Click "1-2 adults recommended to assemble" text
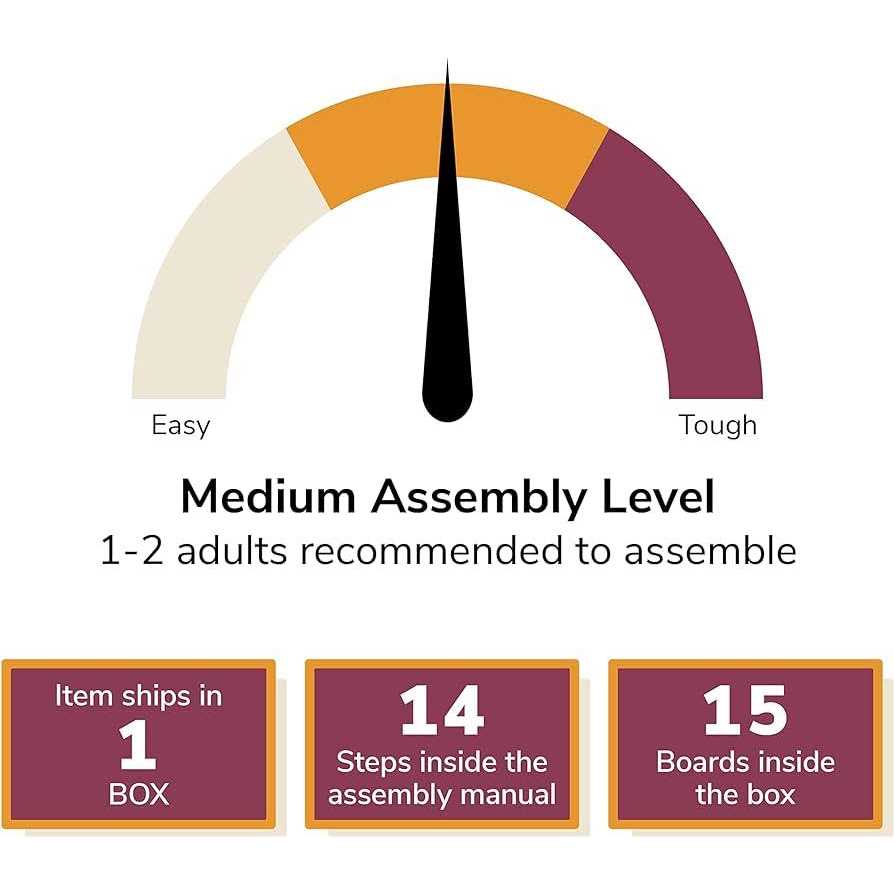 (447, 551)
